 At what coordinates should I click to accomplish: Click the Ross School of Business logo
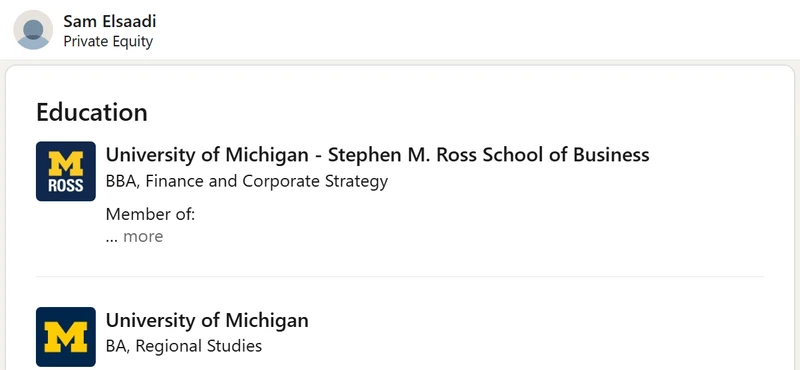66,171
